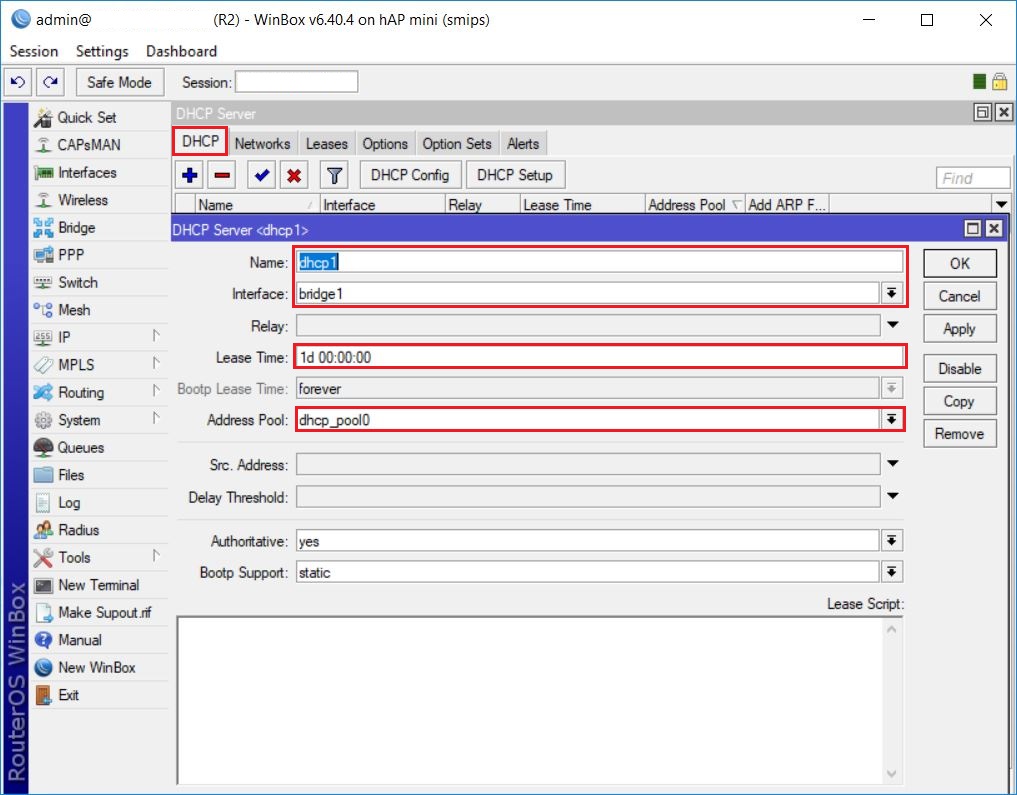This screenshot has height=795, width=1017.
Task: Switch to the Leases tab
Action: click(327, 143)
